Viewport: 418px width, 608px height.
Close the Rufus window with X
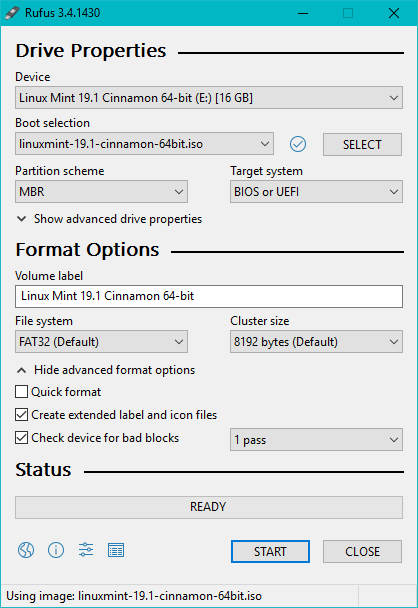(394, 13)
